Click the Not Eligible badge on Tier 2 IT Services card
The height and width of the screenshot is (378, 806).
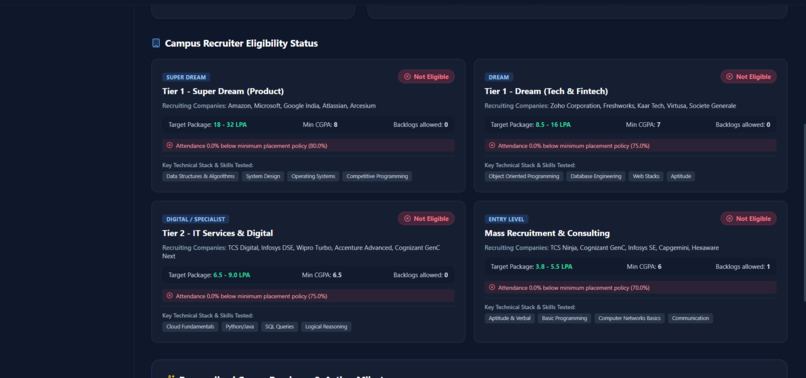coord(426,219)
